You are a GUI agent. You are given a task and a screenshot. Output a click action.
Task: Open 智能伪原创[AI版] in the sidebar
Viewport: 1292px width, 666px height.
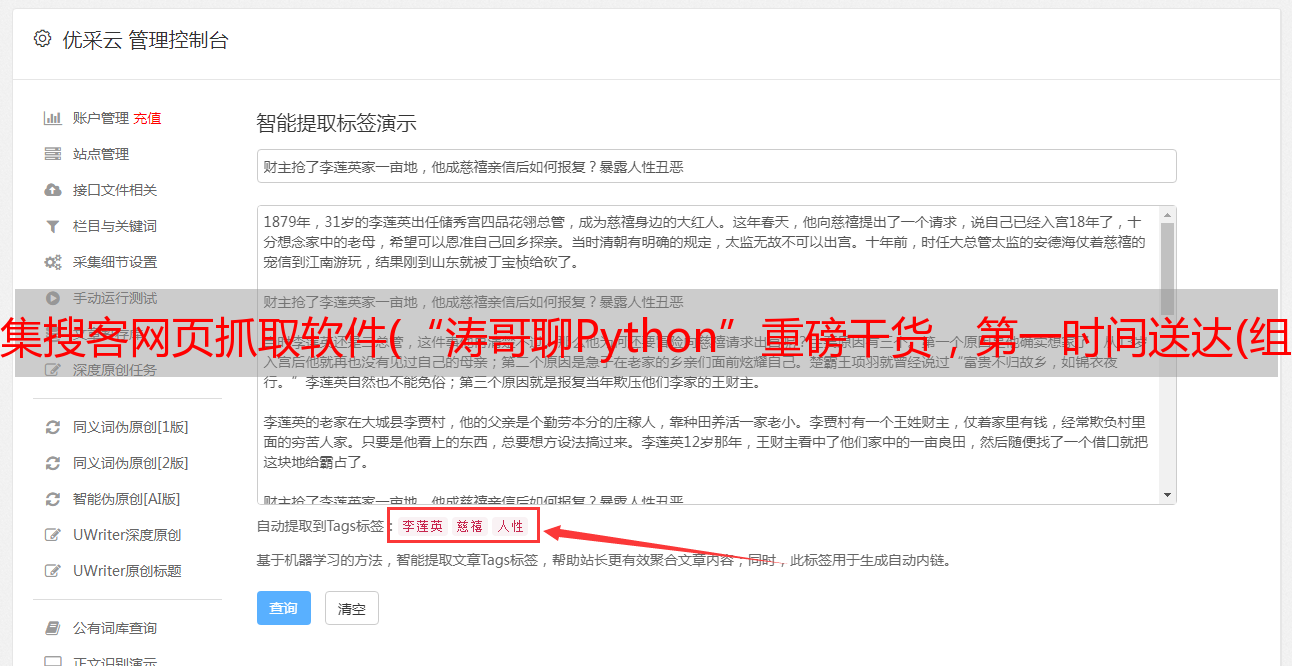(126, 499)
